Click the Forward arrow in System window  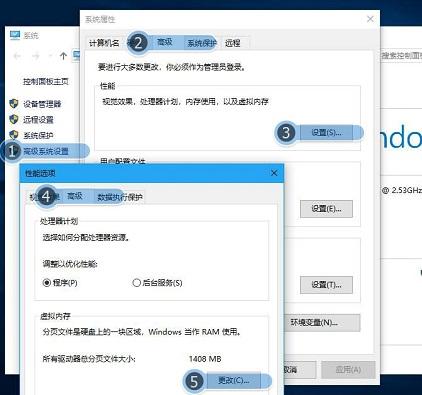tap(36, 56)
